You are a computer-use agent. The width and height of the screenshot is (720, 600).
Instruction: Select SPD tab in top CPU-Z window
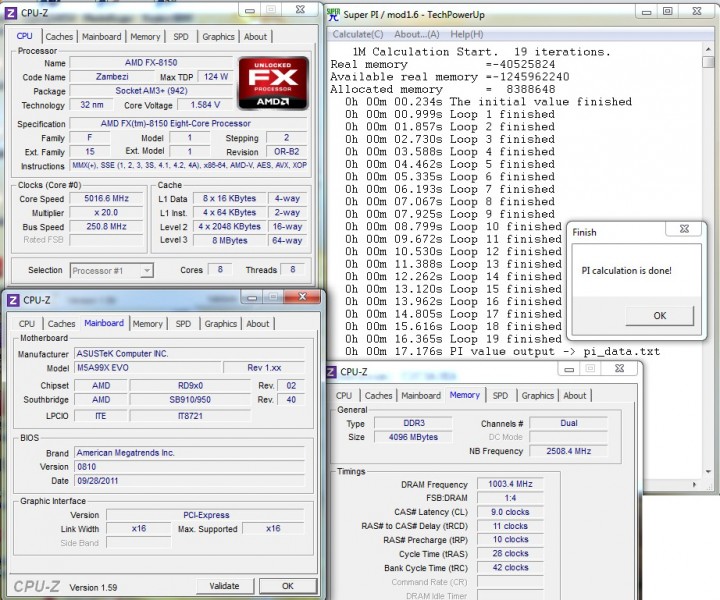[181, 37]
